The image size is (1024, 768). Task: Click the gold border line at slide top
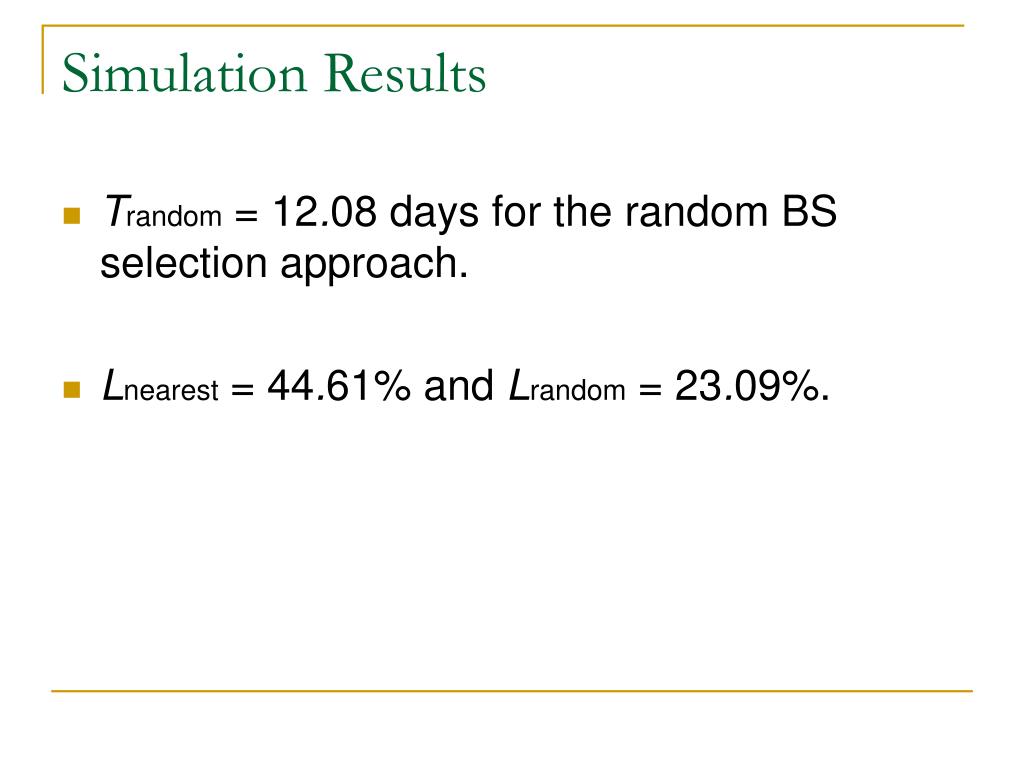503,25
